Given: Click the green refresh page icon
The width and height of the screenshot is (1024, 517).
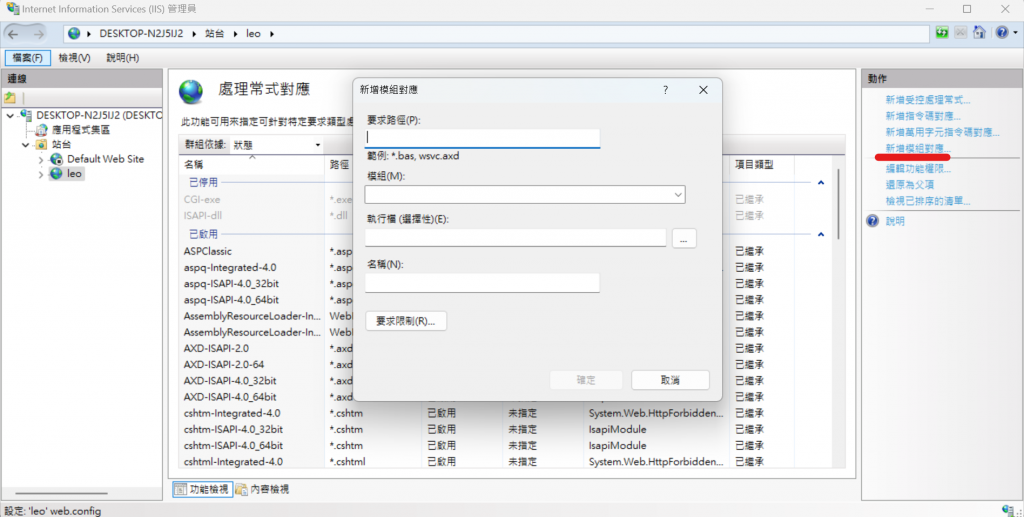Looking at the screenshot, I should point(942,33).
